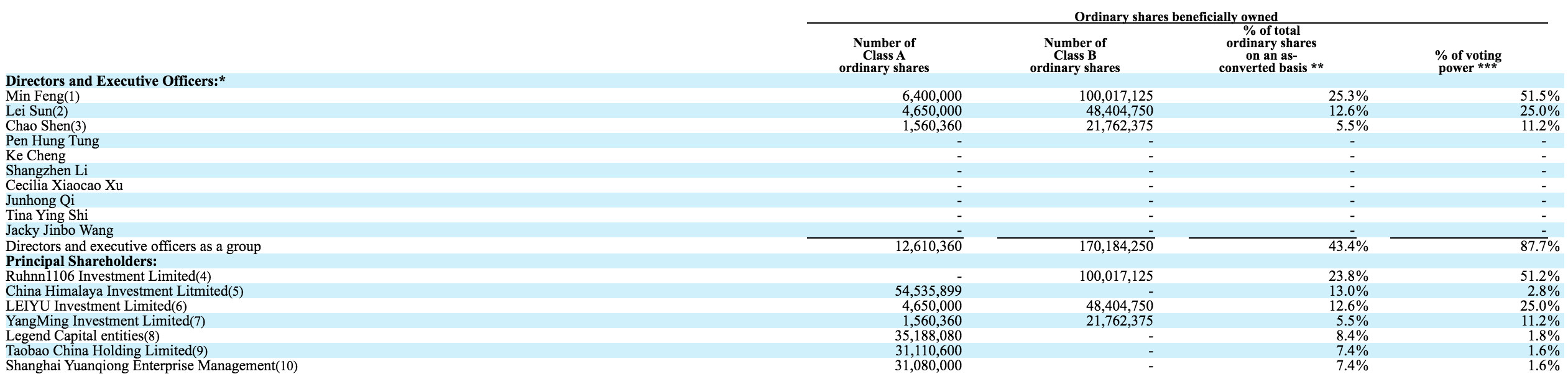Select the name 'Shangzhen Li'

pyautogui.click(x=47, y=171)
